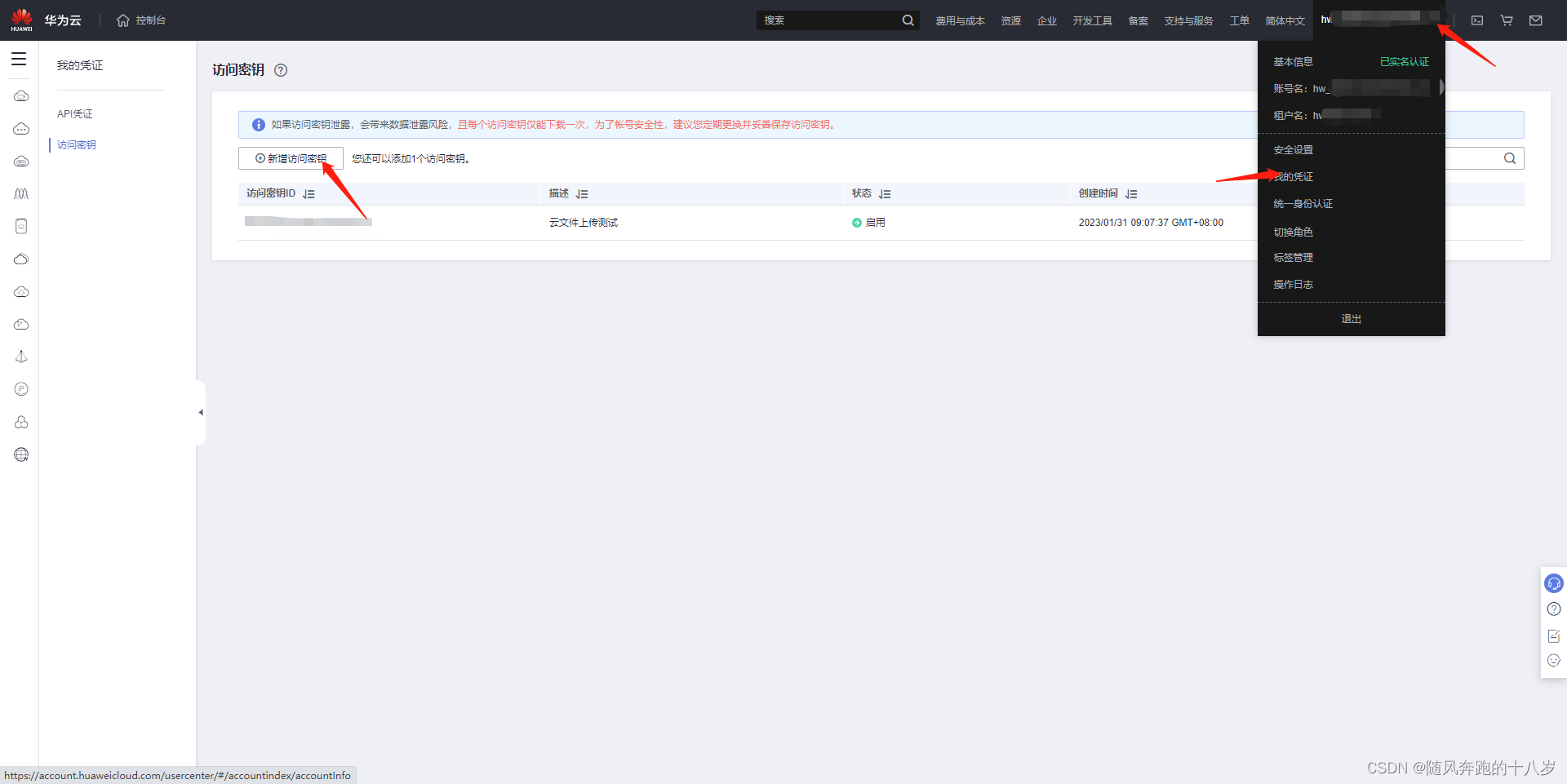Click the 我的凭证 sidebar heading
The height and width of the screenshot is (784, 1567).
pyautogui.click(x=80, y=65)
